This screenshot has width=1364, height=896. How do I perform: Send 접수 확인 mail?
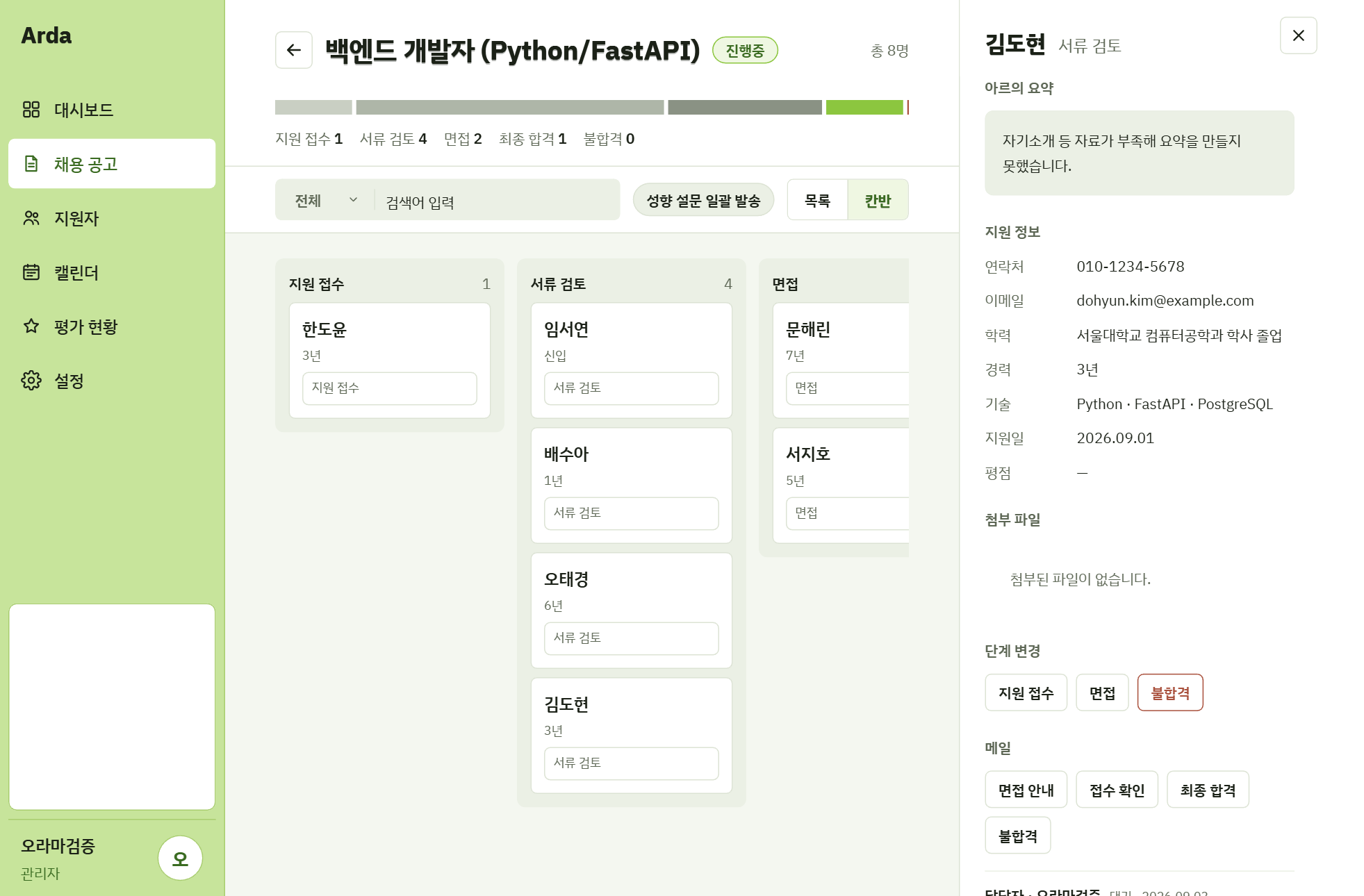tap(1117, 790)
